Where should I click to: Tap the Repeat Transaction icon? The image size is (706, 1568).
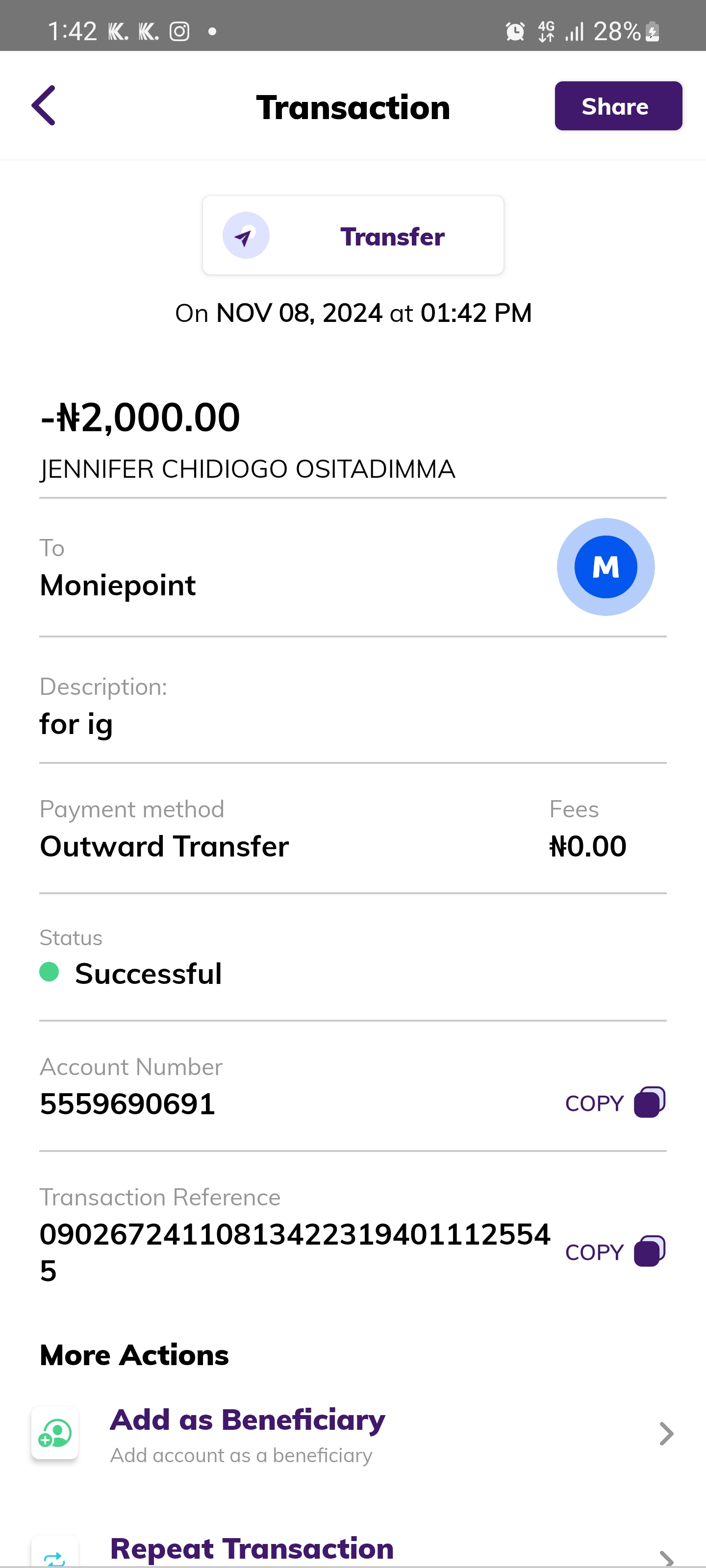[55, 1556]
